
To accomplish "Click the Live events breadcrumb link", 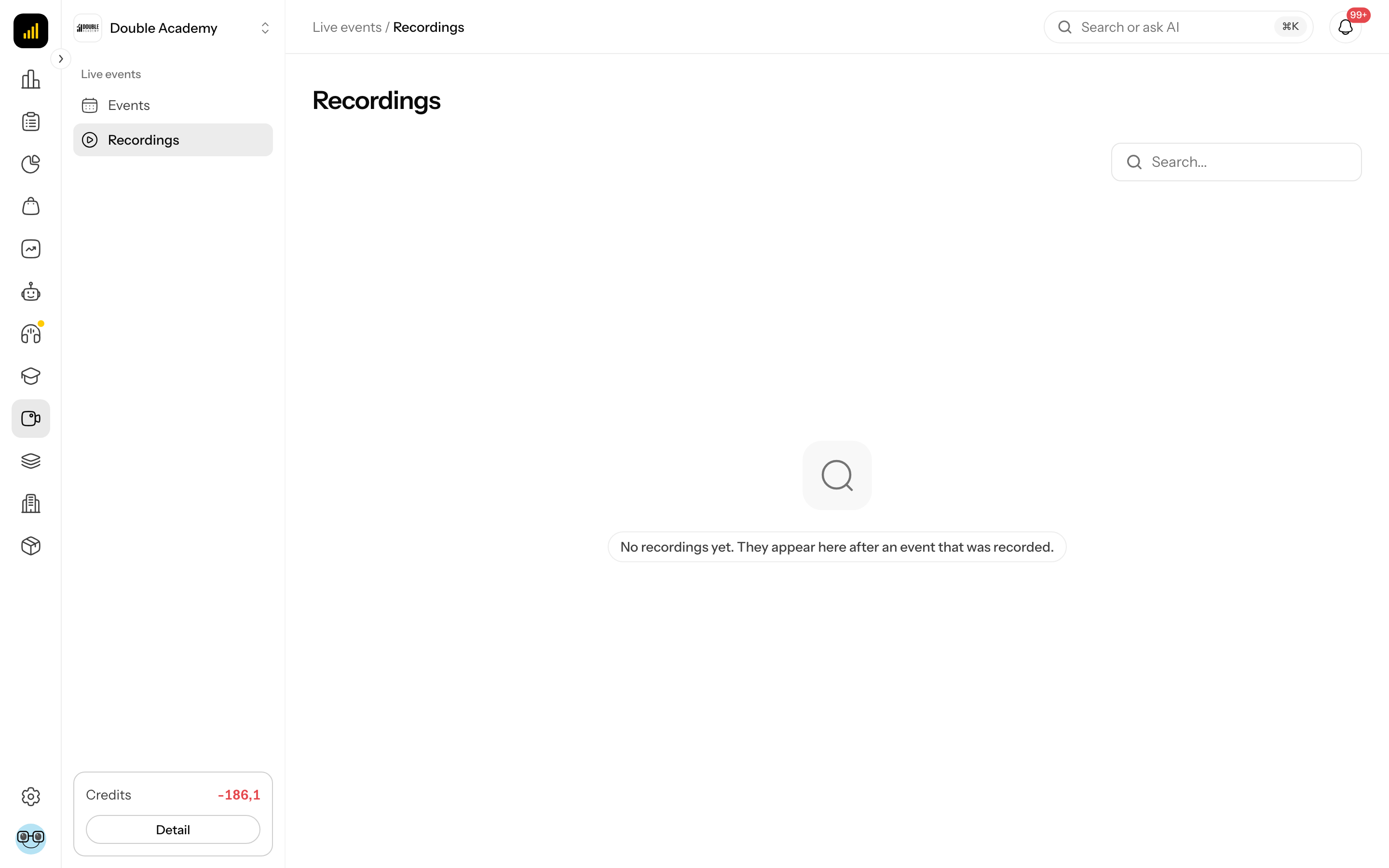I will click(347, 27).
